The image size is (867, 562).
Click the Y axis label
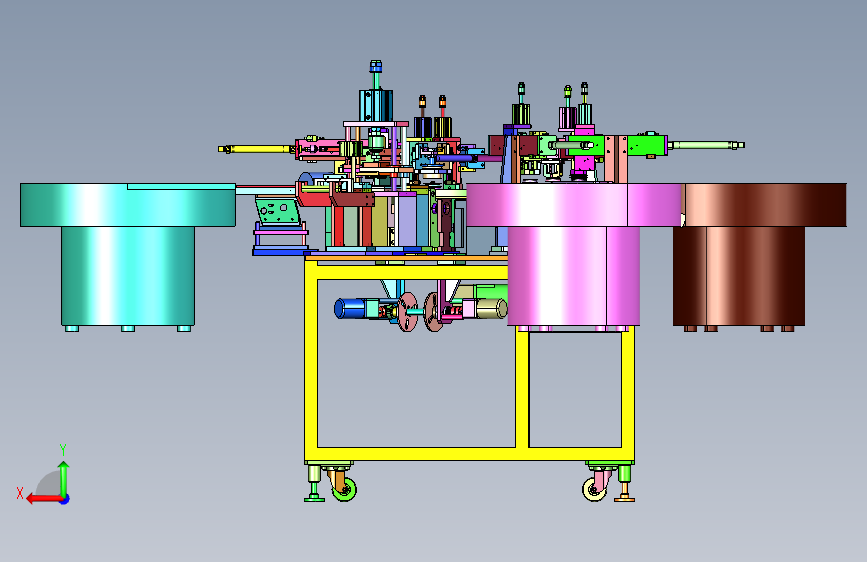63,450
